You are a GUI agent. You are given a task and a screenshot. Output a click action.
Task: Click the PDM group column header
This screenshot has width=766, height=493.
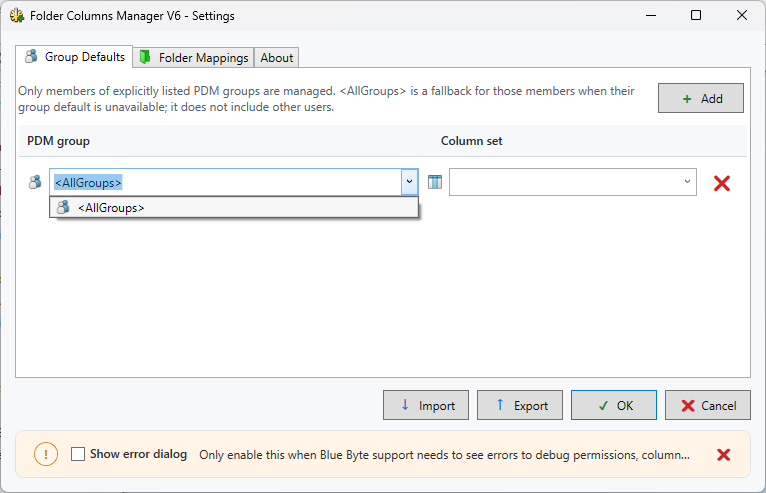tap(59, 141)
